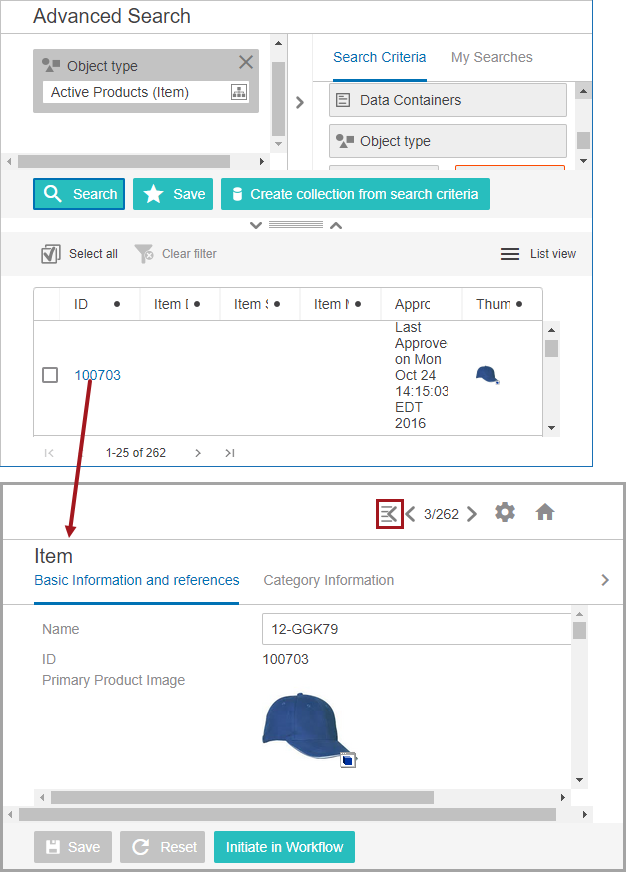Add the Data Containers criterion
The image size is (626, 872).
tap(448, 100)
